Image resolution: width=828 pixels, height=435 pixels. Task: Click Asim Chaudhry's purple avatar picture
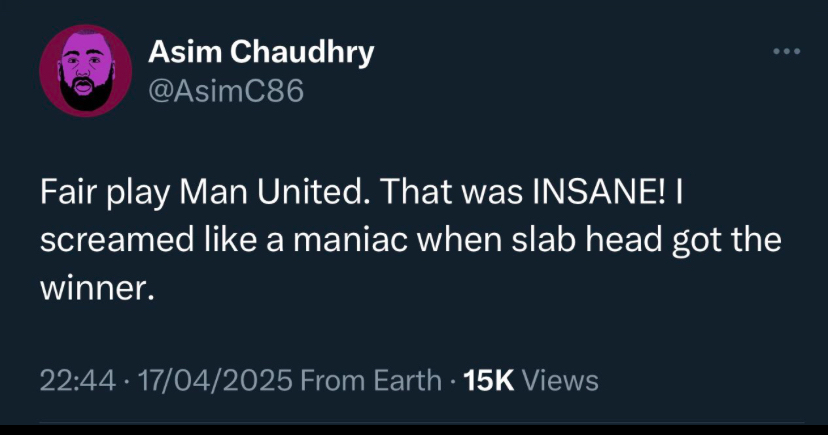86,71
